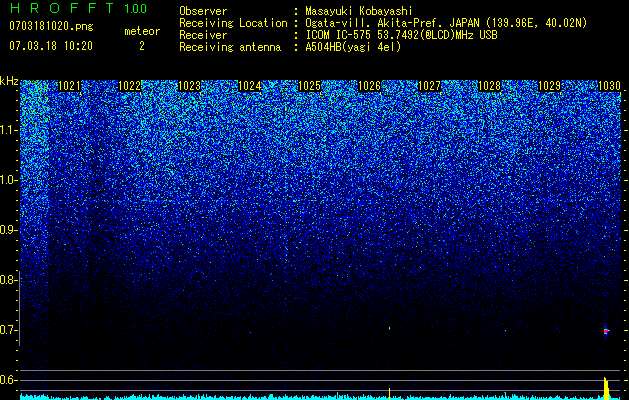Click the date and time 07.03.18 10:20
Viewport: 629px width, 400px height.
(51, 46)
